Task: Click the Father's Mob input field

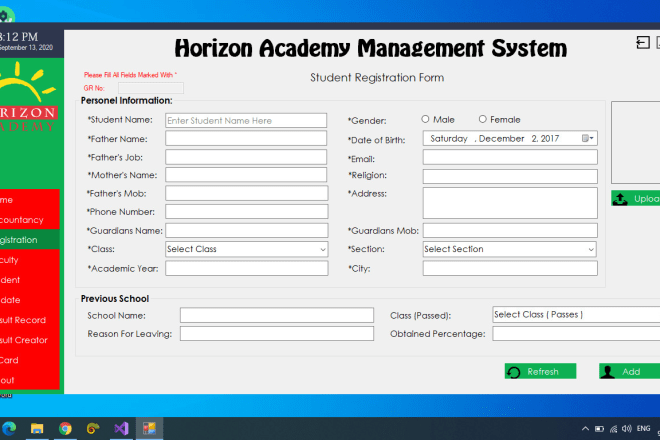Action: tap(247, 193)
